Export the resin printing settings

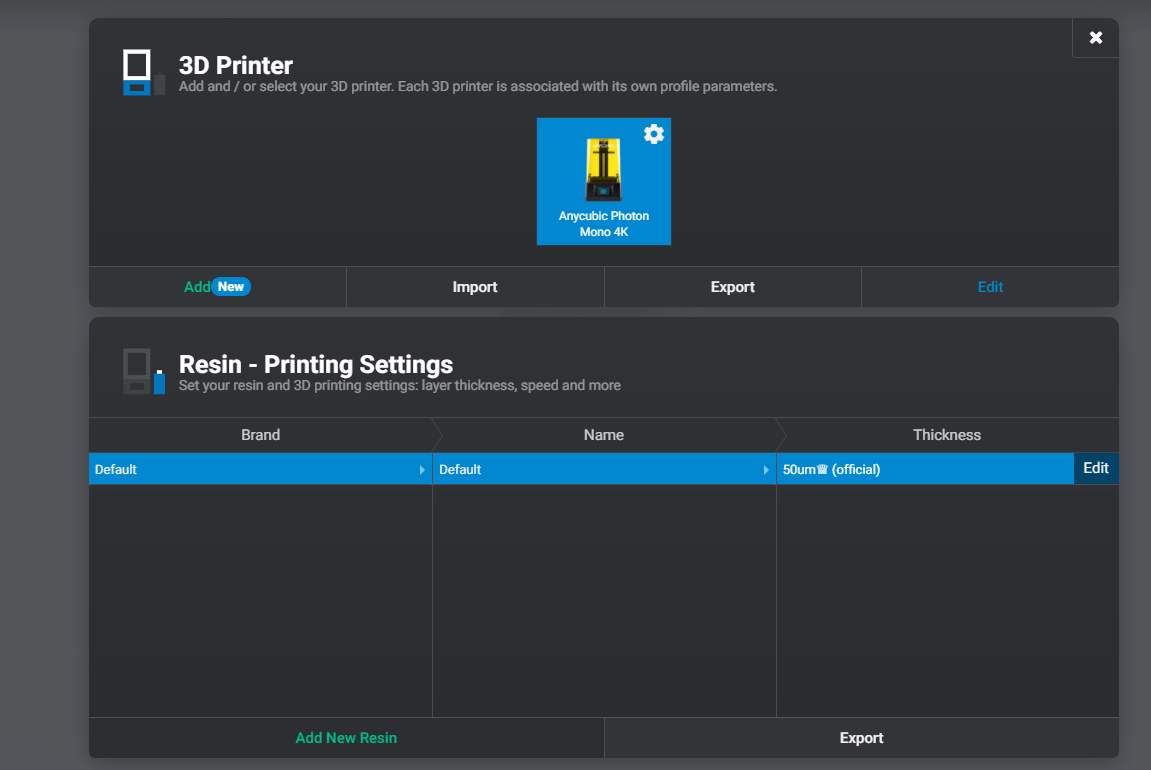(x=861, y=737)
